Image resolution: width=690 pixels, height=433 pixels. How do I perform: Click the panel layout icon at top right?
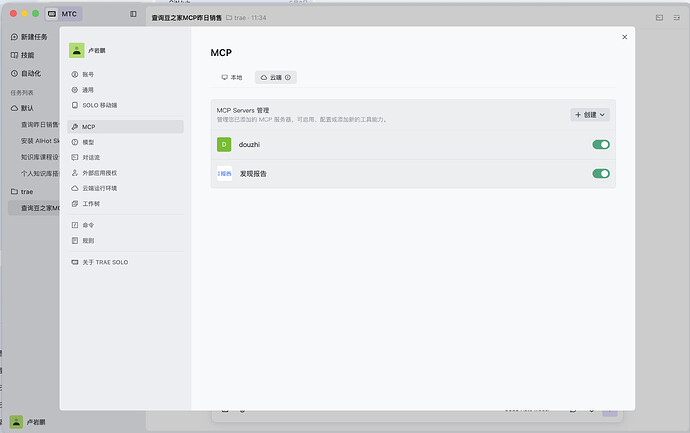coord(659,18)
